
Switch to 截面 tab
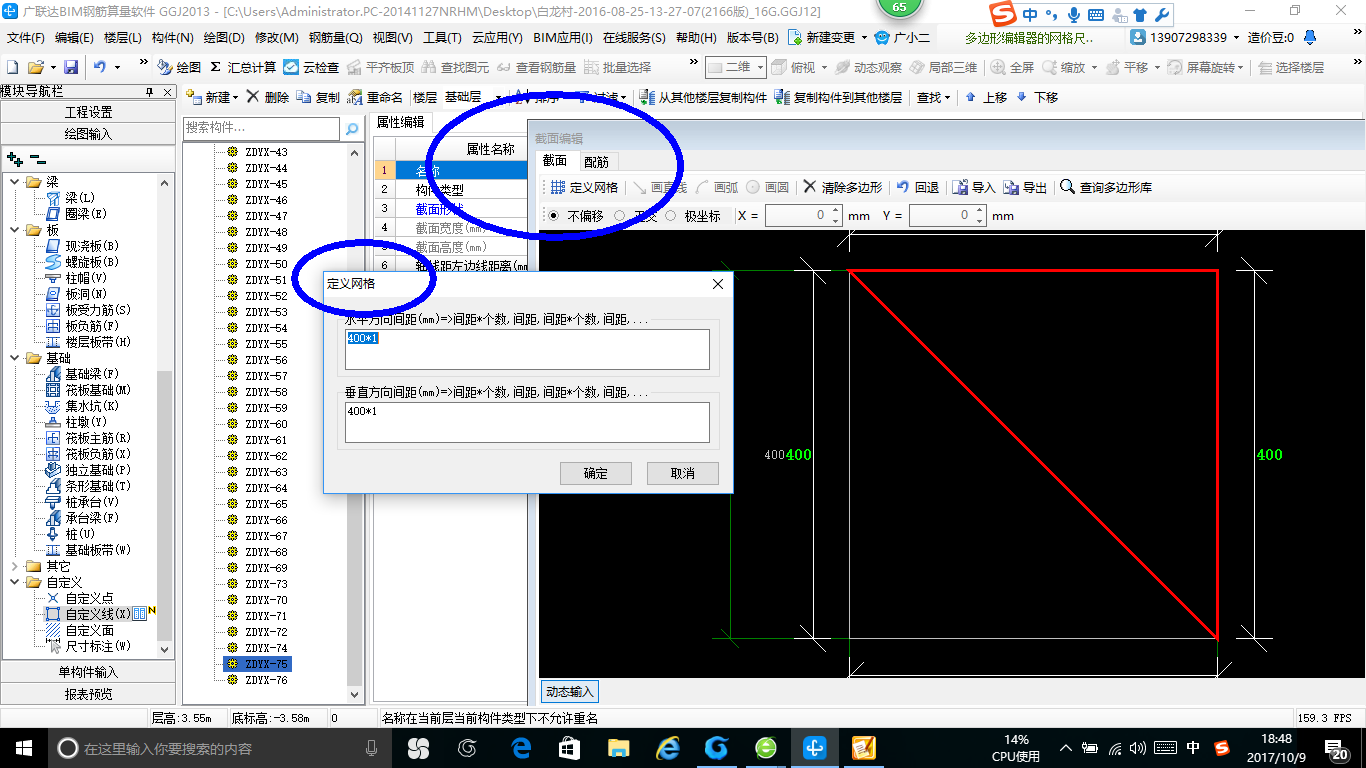[x=555, y=160]
